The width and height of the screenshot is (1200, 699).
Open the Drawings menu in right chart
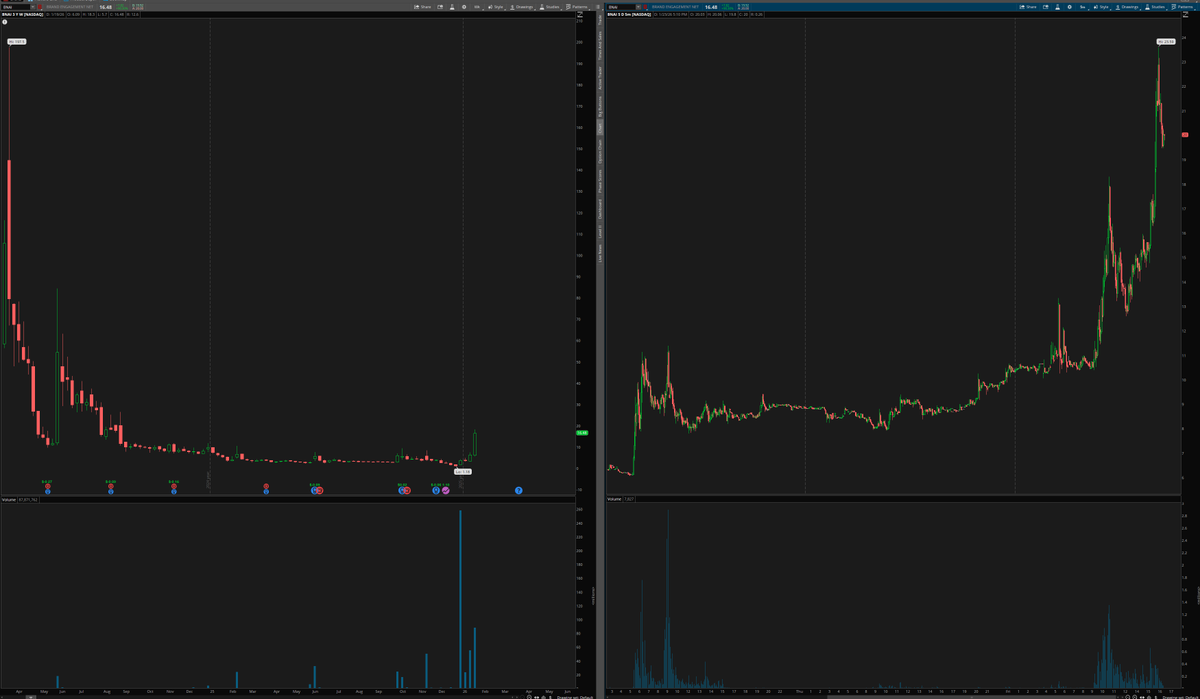point(1128,7)
